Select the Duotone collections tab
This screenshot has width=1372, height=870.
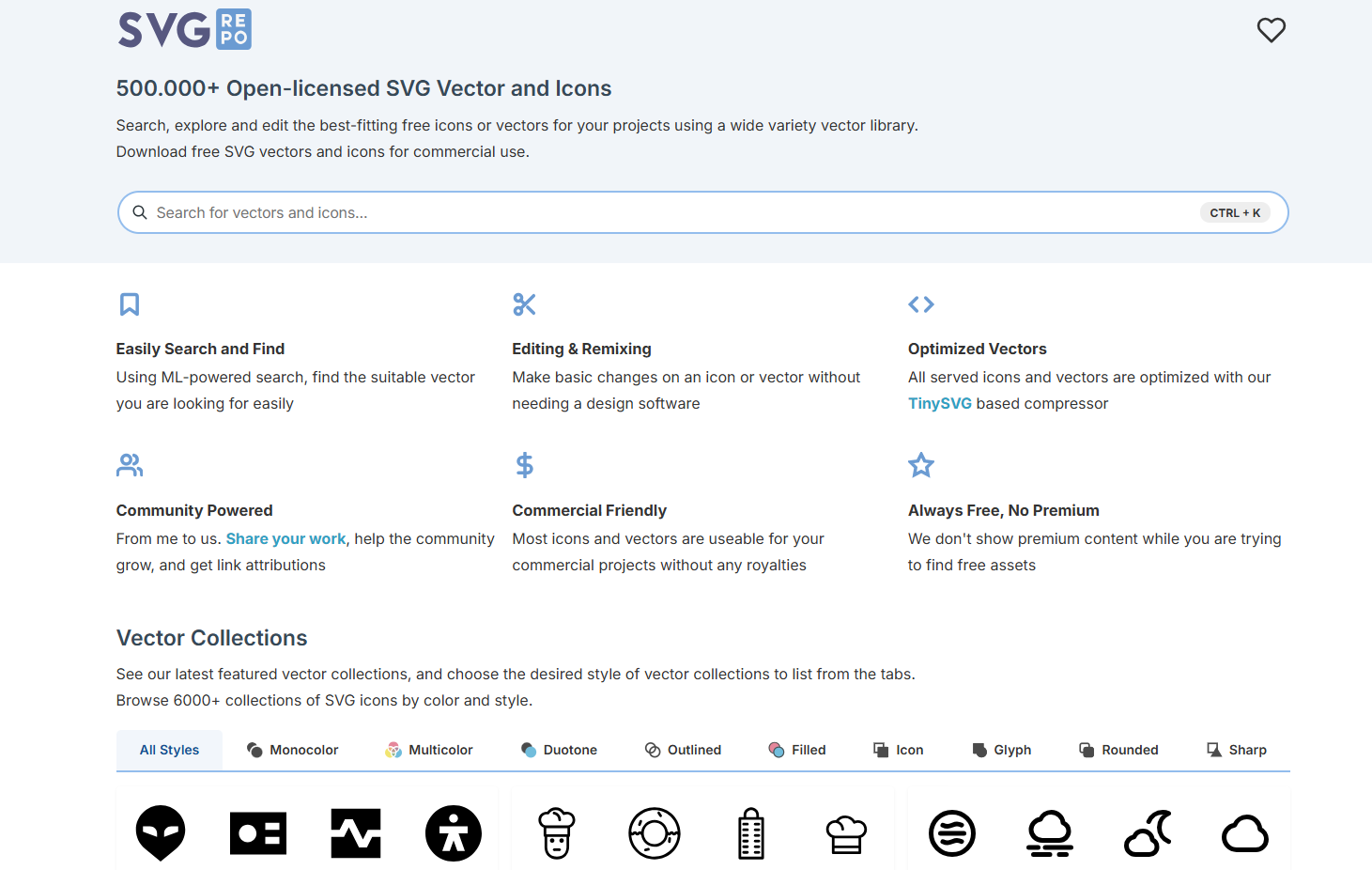pyautogui.click(x=560, y=750)
